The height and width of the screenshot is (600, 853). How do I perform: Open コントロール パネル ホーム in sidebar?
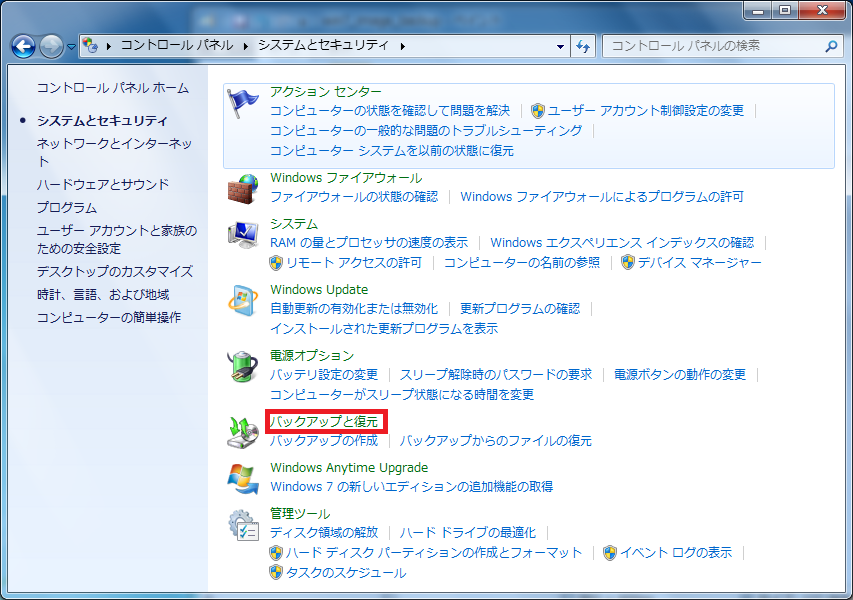(x=113, y=88)
